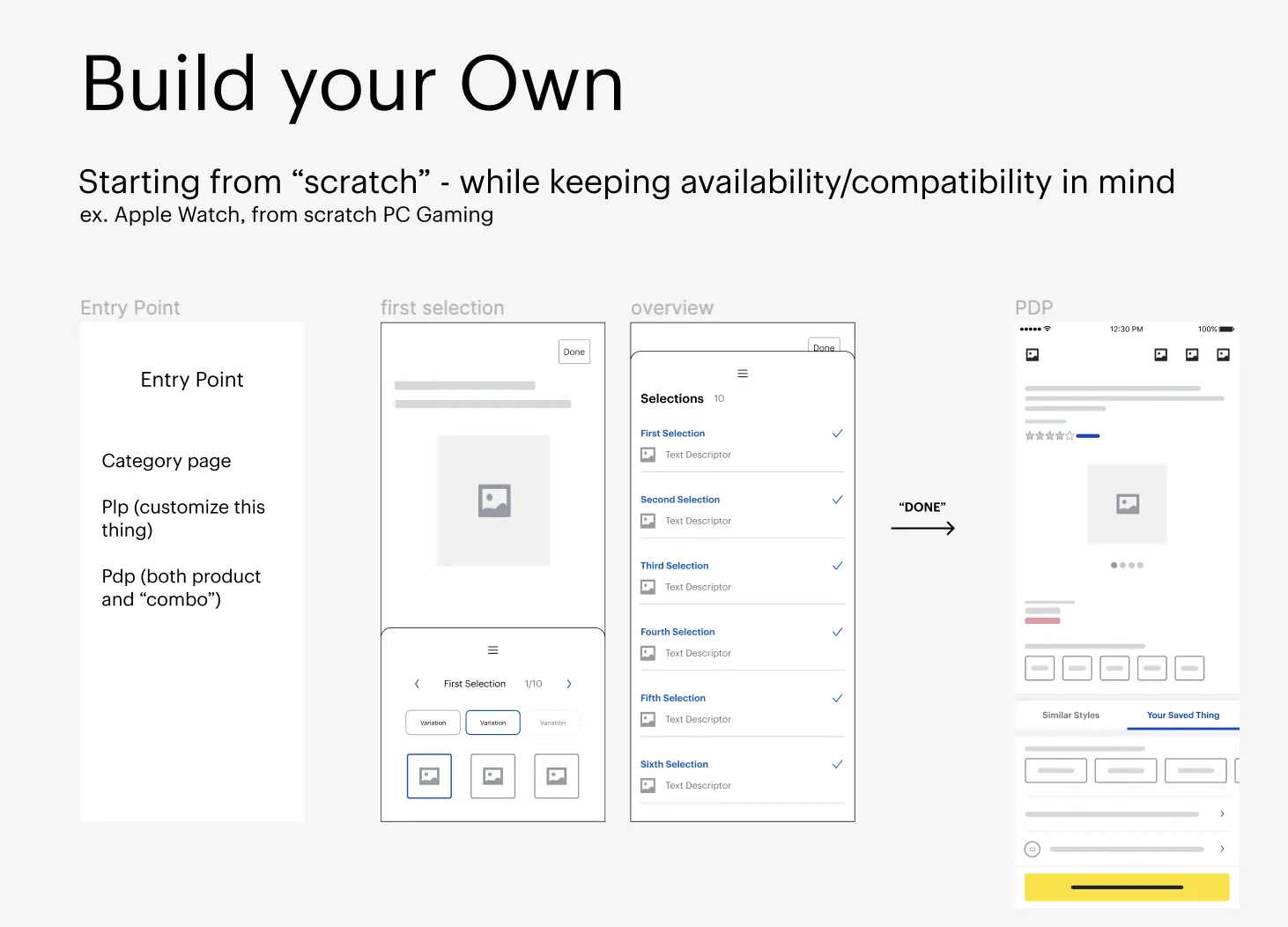This screenshot has width=1288, height=927.
Task: Select the highlighted middle Variation chip
Action: 492,723
